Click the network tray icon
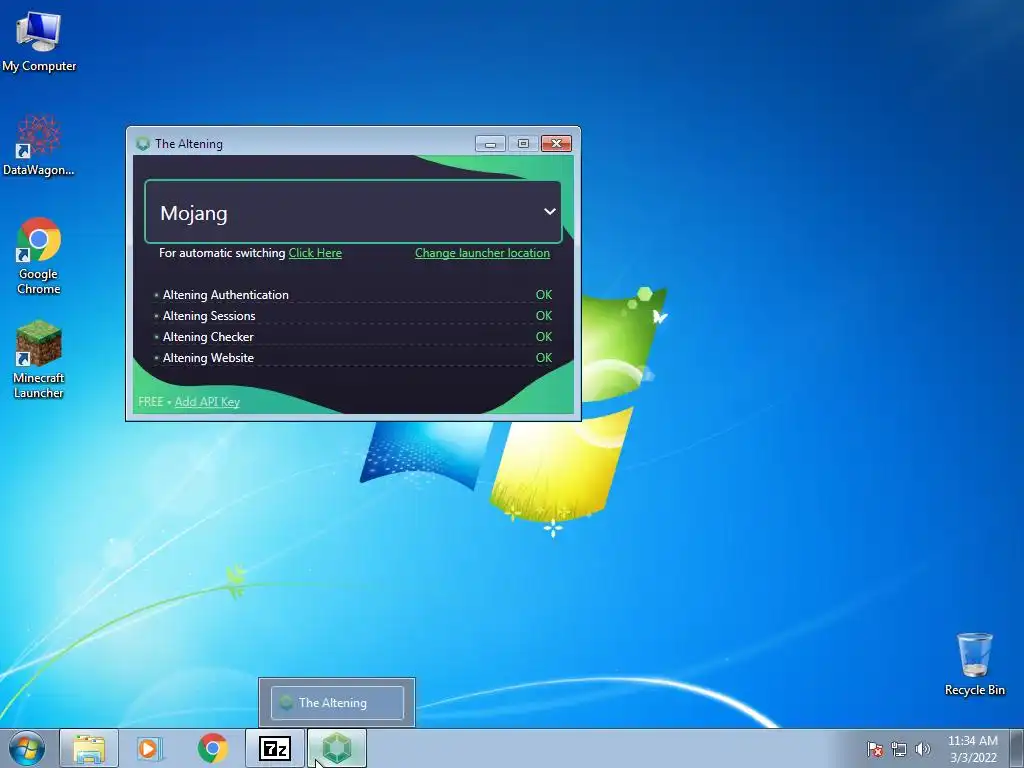 coord(899,749)
